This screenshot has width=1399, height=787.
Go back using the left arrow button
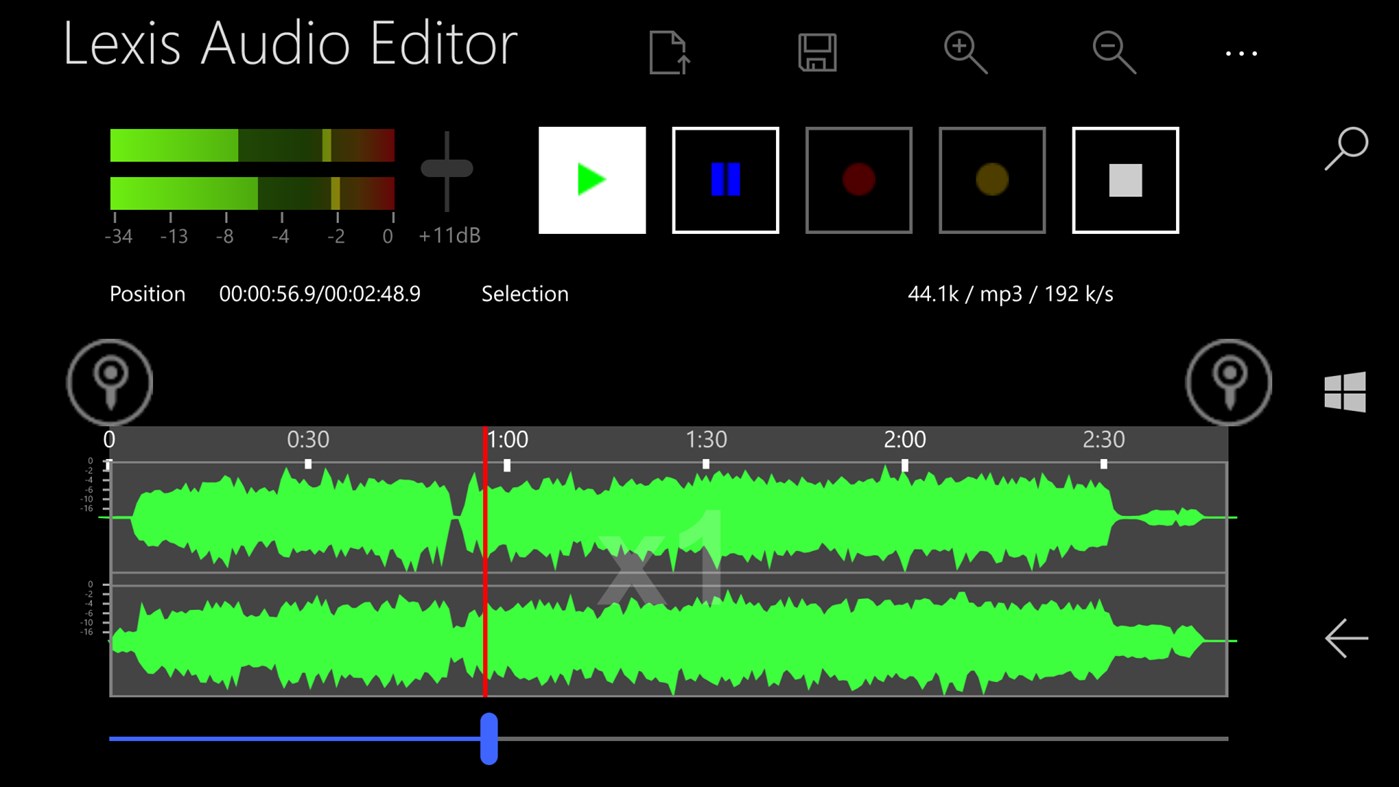click(1346, 638)
